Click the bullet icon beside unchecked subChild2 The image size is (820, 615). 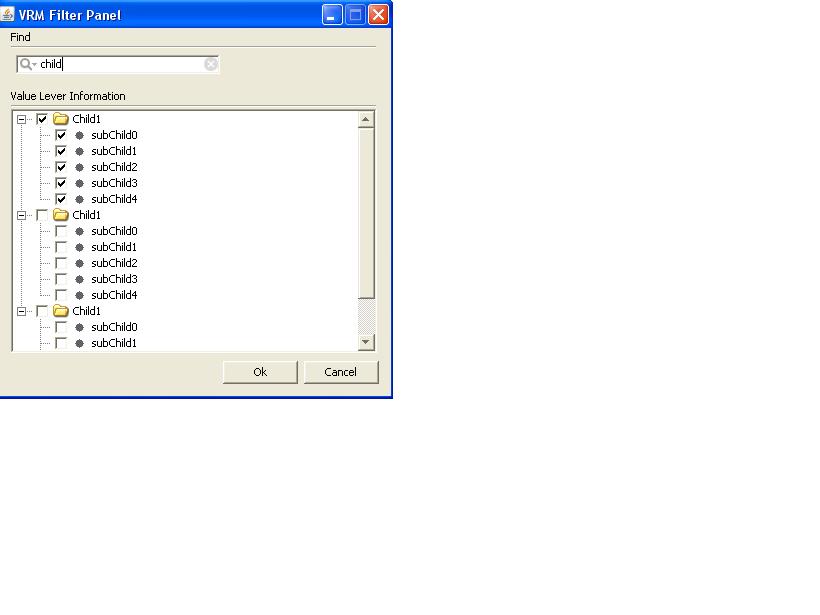pos(79,263)
